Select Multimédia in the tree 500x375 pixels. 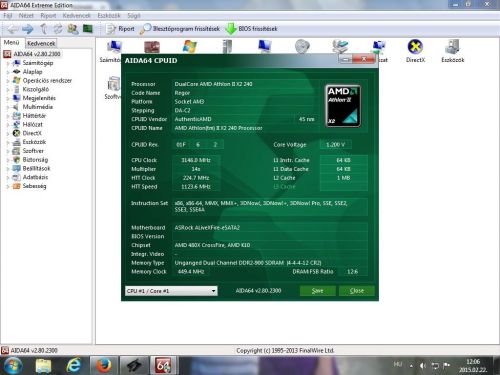coord(38,107)
